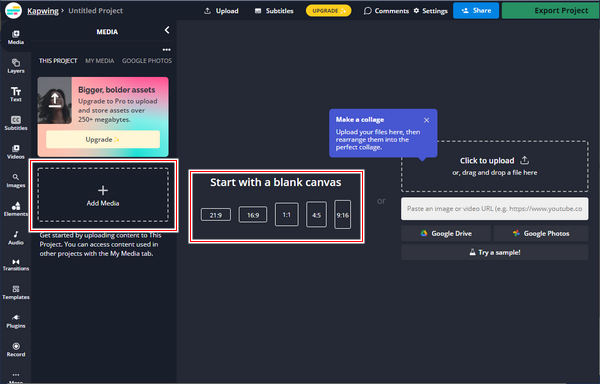Select the Text tool in sidebar
Screen dimensions: 600x384
pyautogui.click(x=16, y=94)
